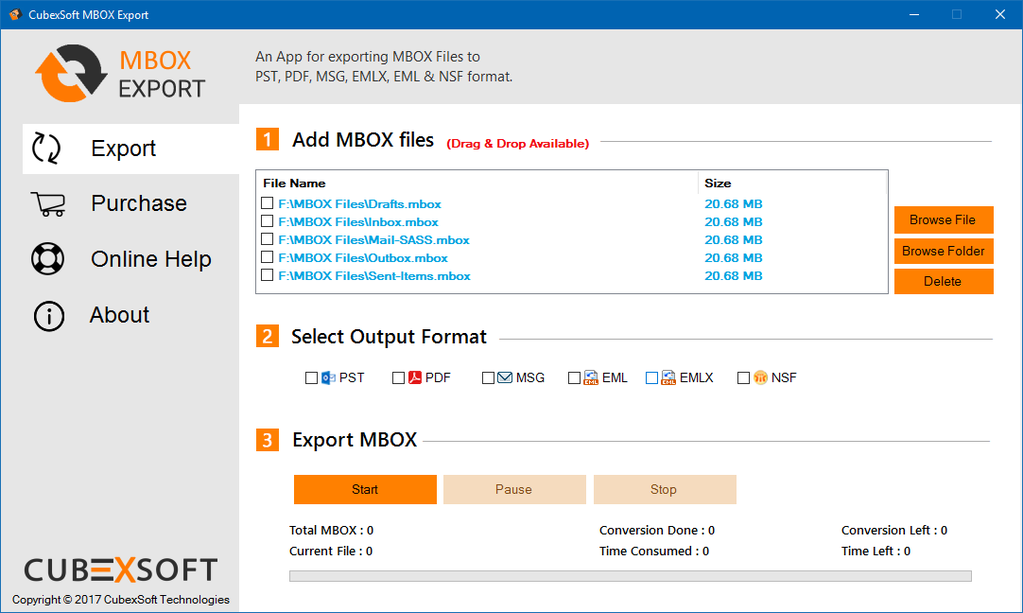The width and height of the screenshot is (1023, 613).
Task: Click the Browse Folder button
Action: 943,251
